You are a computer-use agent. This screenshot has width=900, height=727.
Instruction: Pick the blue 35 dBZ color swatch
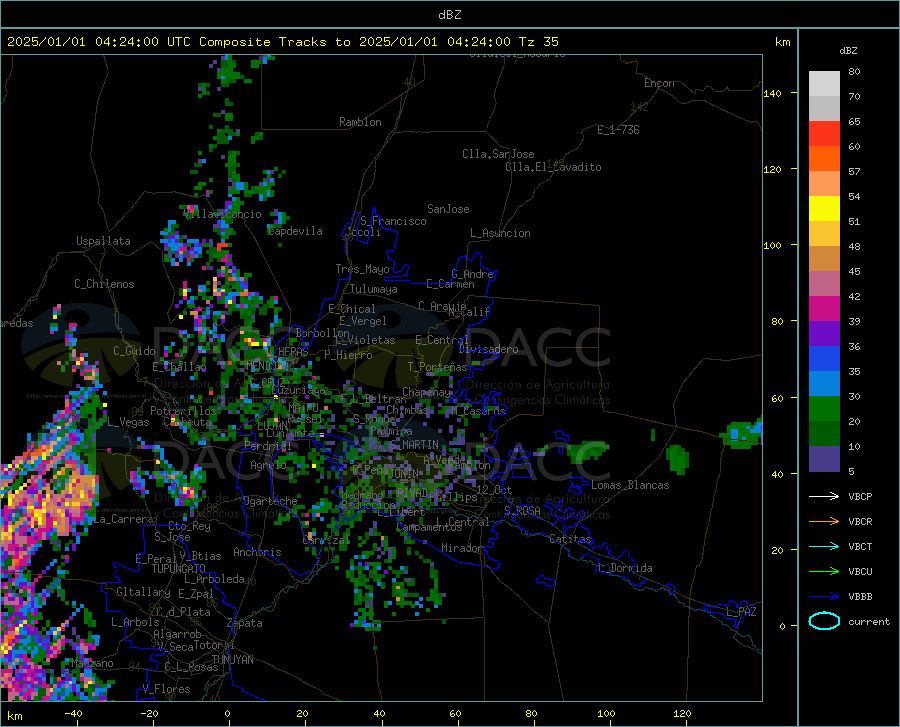[824, 359]
